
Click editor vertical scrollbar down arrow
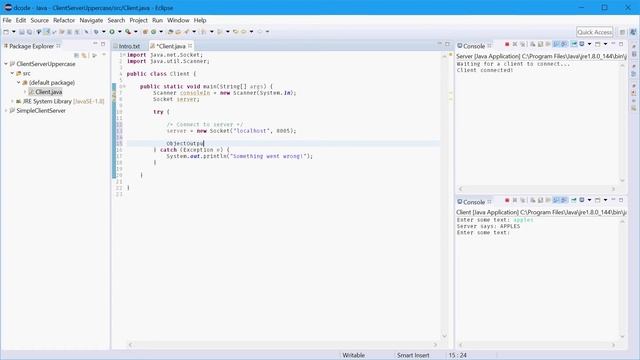coord(444,336)
